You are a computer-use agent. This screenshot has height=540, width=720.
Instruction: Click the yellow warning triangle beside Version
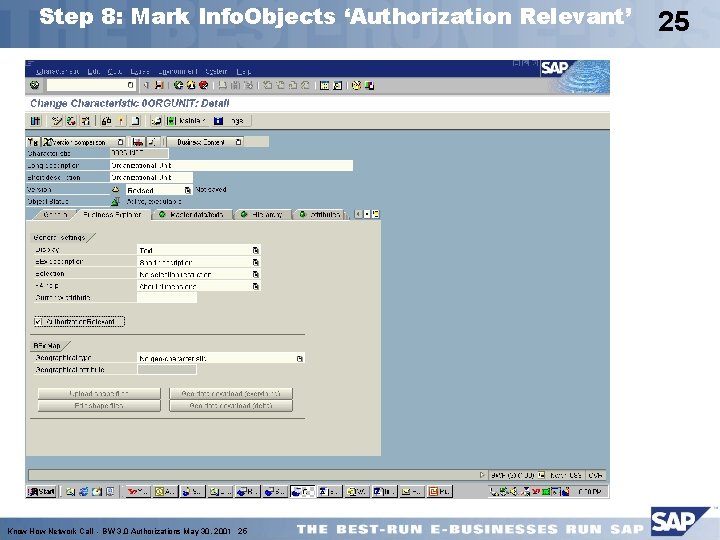tap(116, 189)
